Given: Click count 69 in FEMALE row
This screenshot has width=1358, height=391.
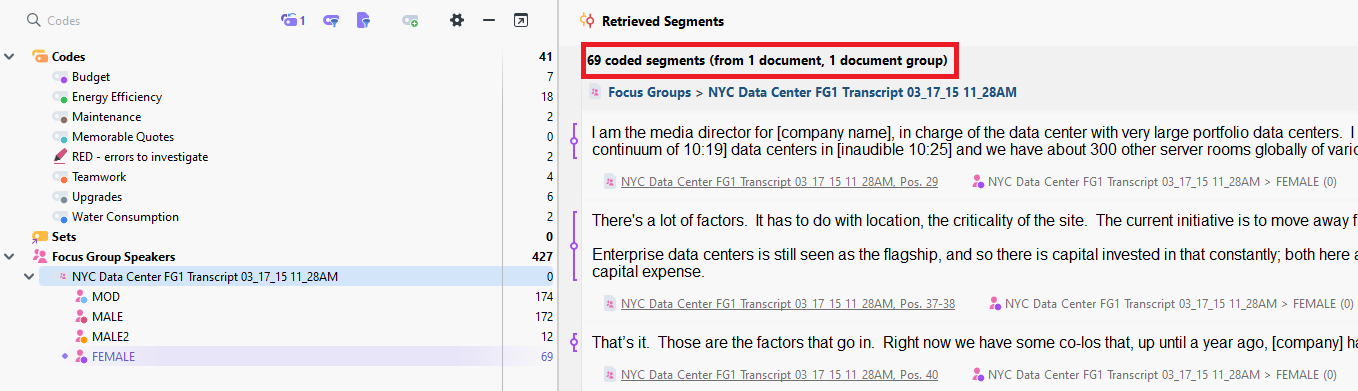Looking at the screenshot, I should 546,357.
